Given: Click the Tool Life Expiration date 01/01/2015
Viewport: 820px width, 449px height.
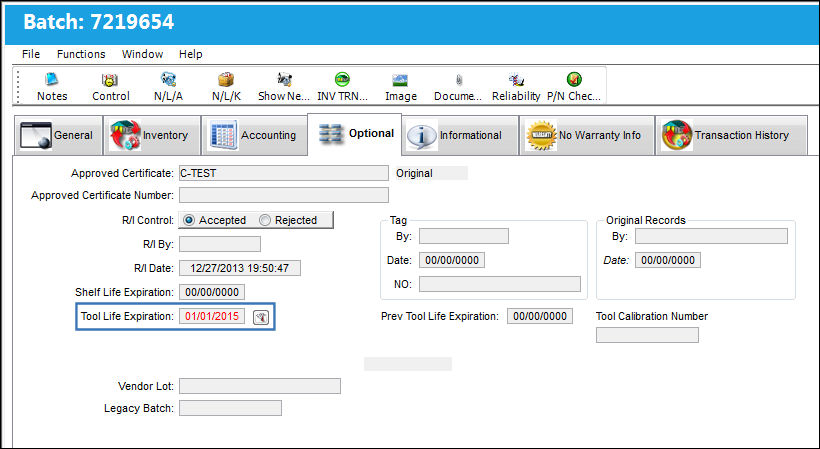Looking at the screenshot, I should pyautogui.click(x=212, y=316).
